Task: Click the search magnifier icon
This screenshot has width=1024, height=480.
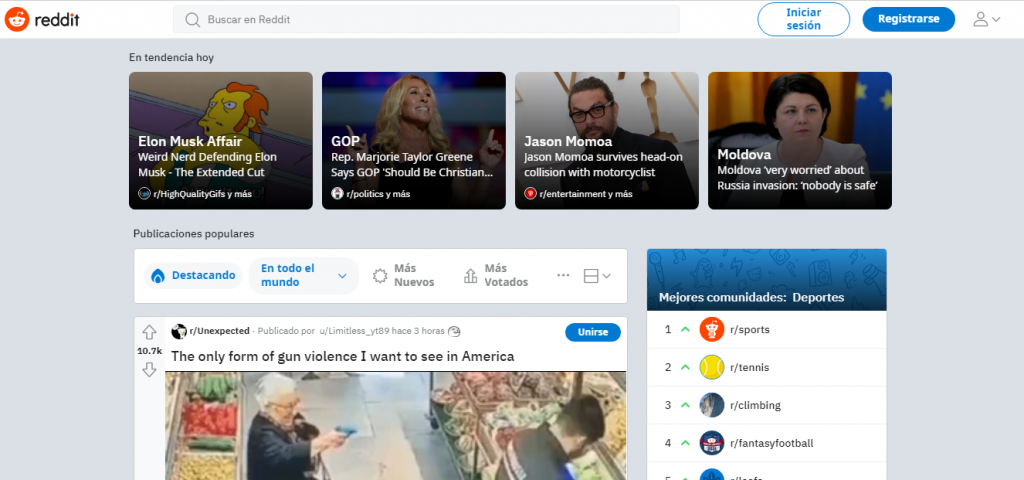Action: pos(192,20)
